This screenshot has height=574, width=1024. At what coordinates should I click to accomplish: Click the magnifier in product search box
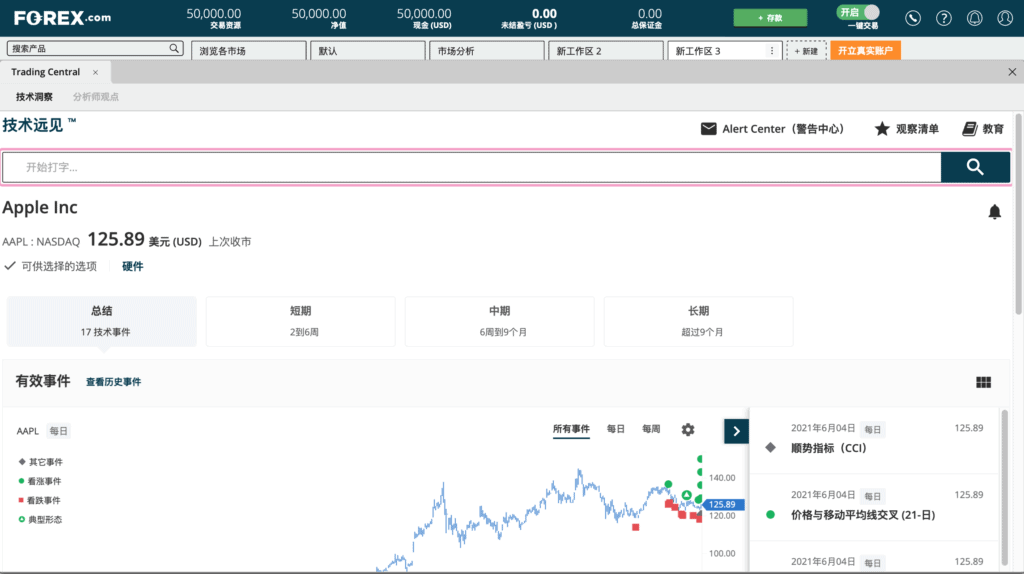[174, 48]
